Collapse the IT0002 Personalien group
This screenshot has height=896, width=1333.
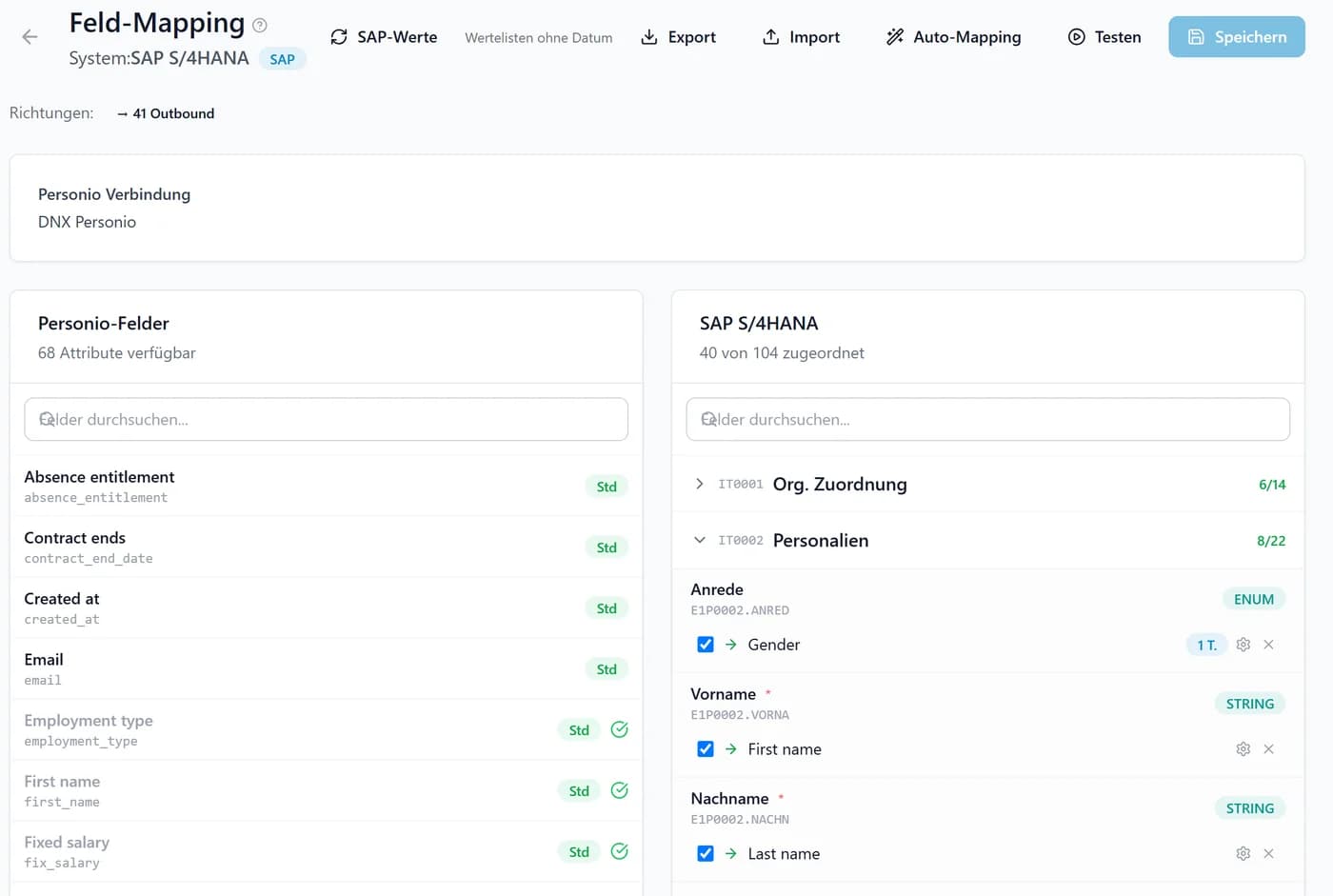[x=987, y=540]
